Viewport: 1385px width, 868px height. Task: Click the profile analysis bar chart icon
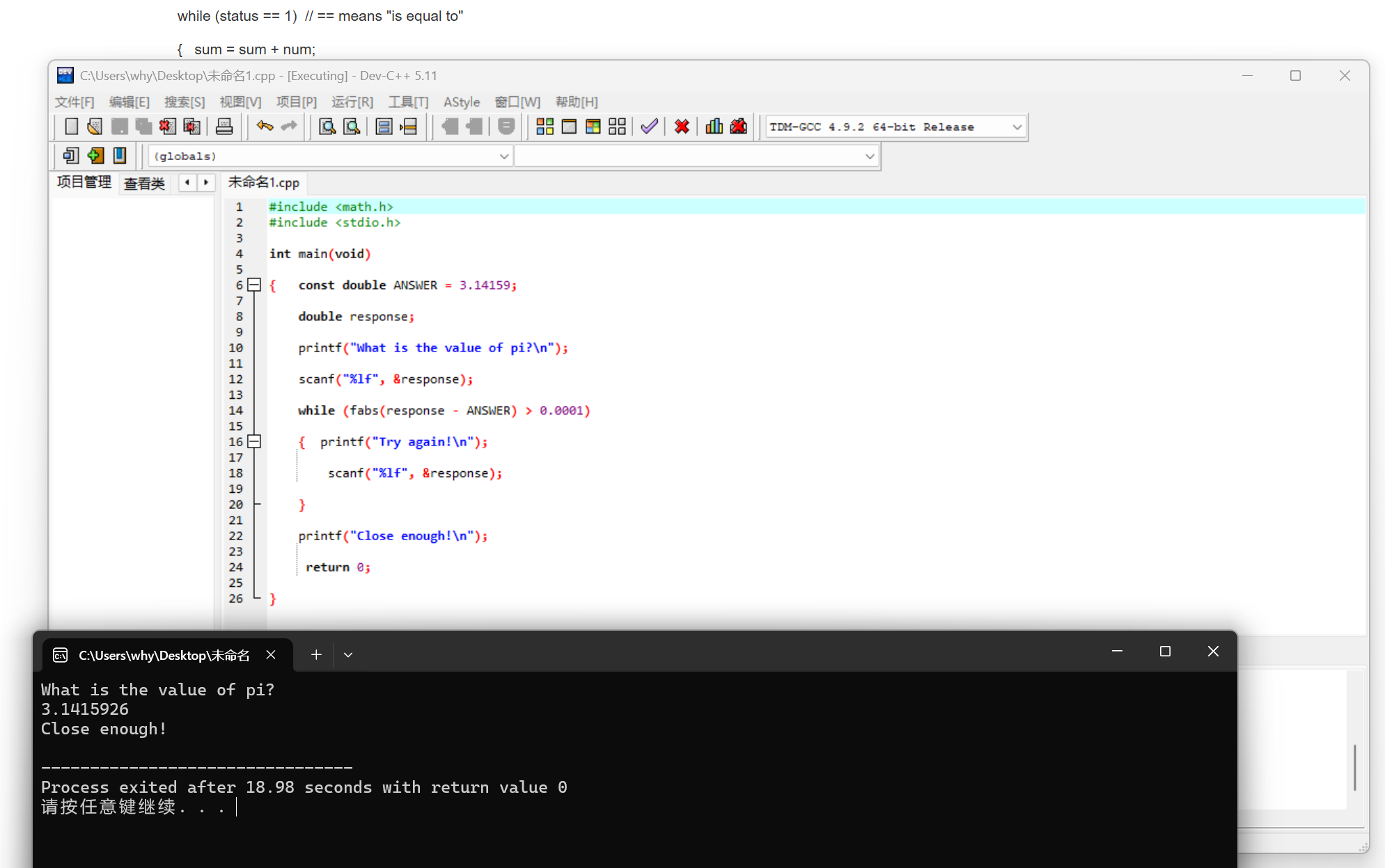click(714, 127)
